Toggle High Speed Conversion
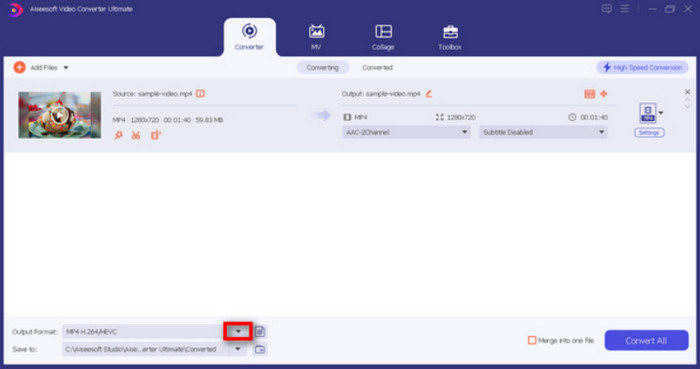Screen dimensions: 700x369 (x=642, y=67)
